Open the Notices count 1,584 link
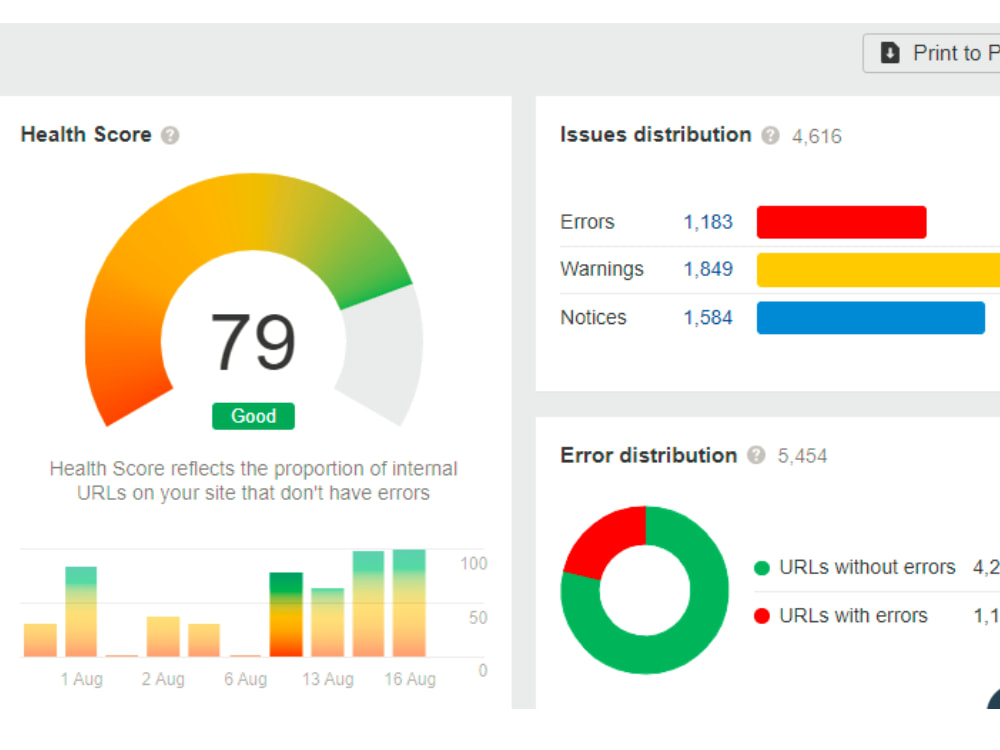Image resolution: width=1000 pixels, height=750 pixels. pos(708,318)
